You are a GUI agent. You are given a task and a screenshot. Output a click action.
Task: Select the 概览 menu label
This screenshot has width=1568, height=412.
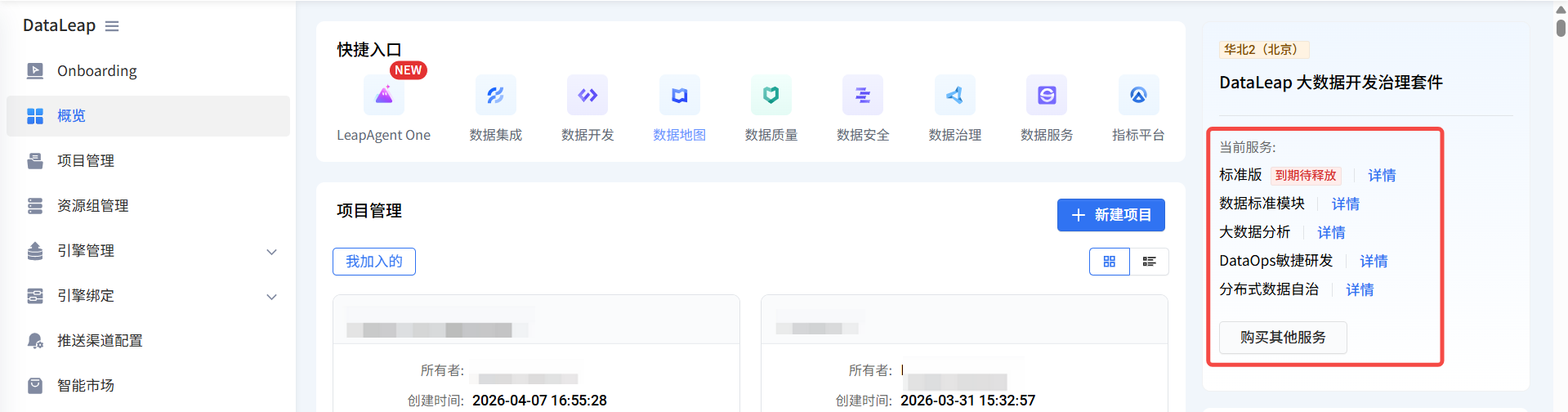[x=71, y=116]
